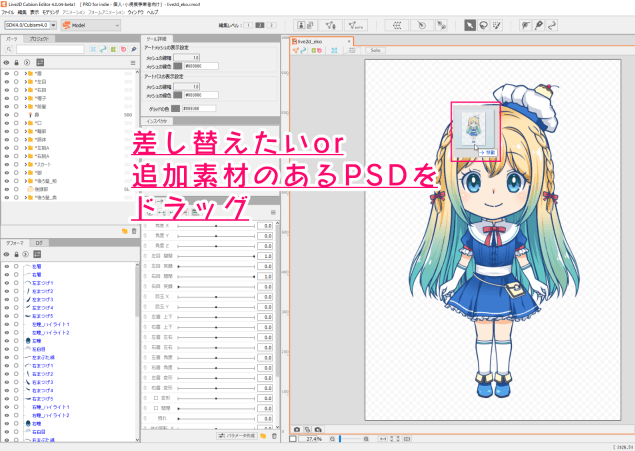Open the 編集 menu
Screen dimensions: 635x451
22,12
